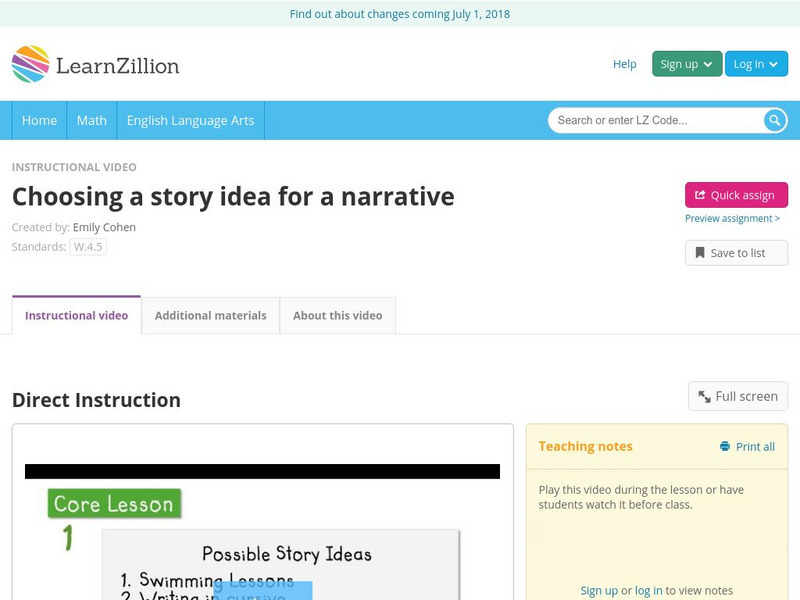The width and height of the screenshot is (800, 600).
Task: Click the Print all printer icon
Action: coord(725,447)
